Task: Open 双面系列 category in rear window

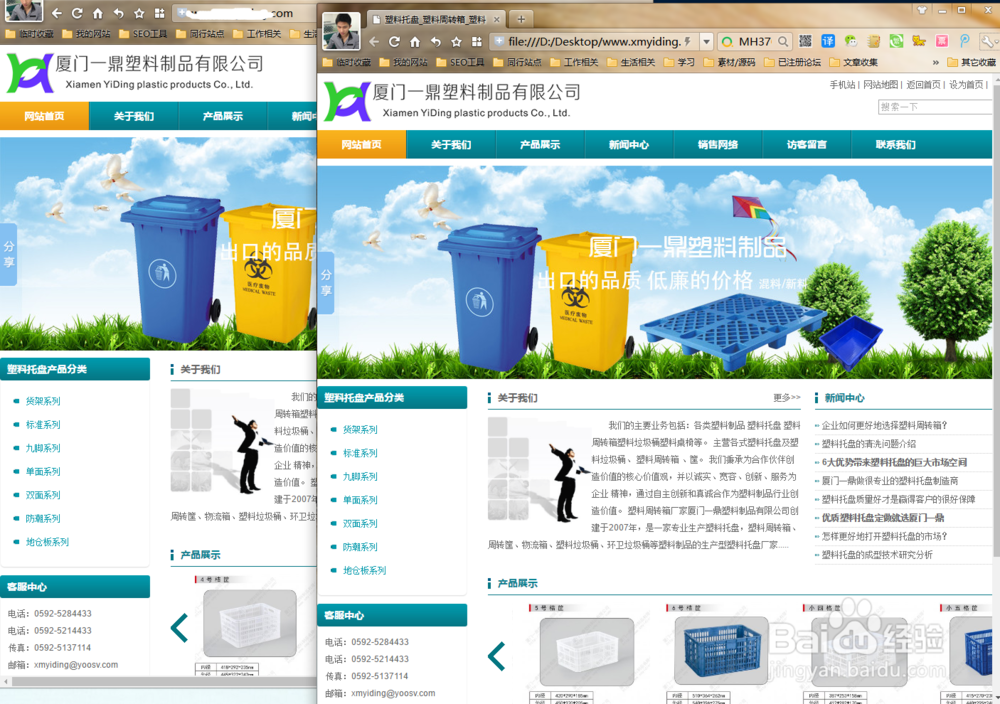Action: coord(43,495)
